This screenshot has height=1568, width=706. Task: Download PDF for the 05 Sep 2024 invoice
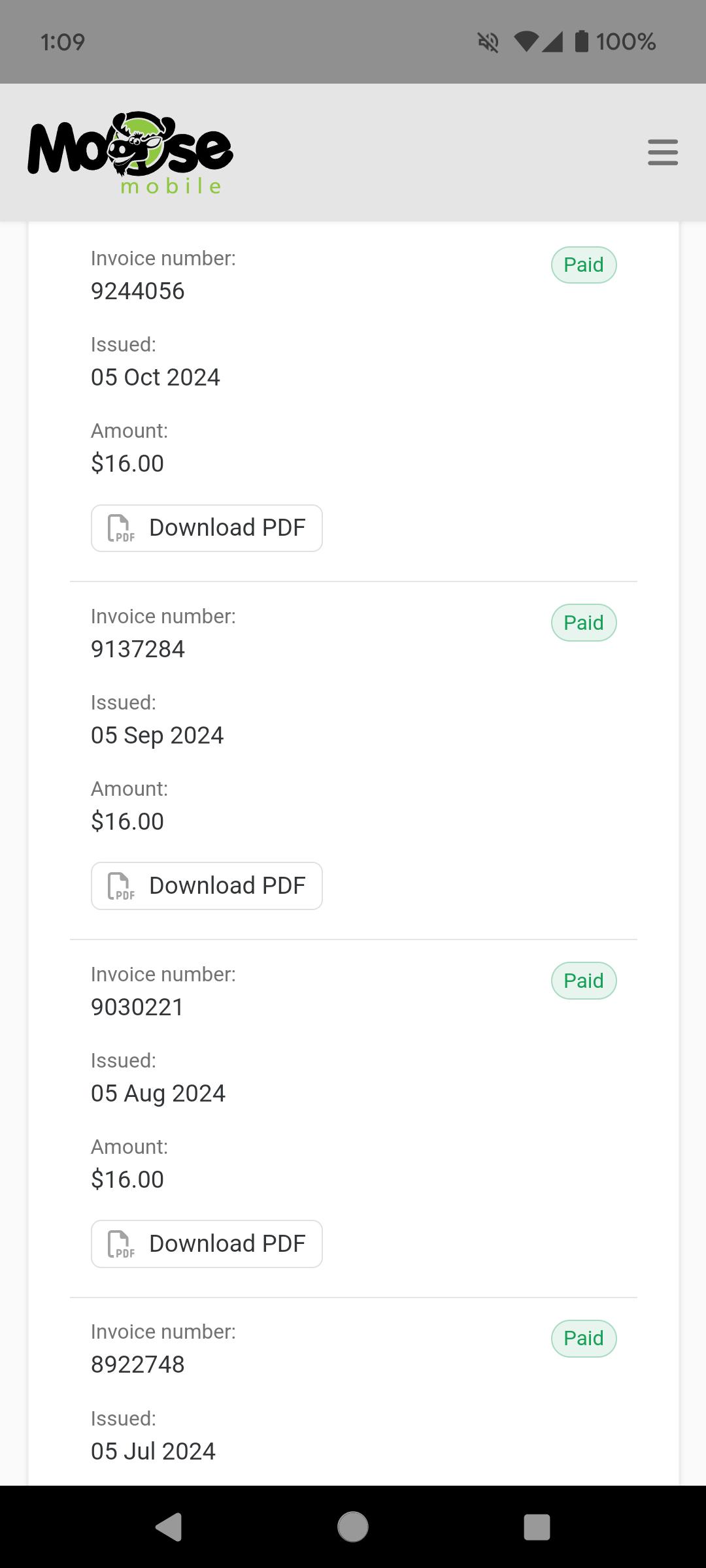pyautogui.click(x=207, y=886)
